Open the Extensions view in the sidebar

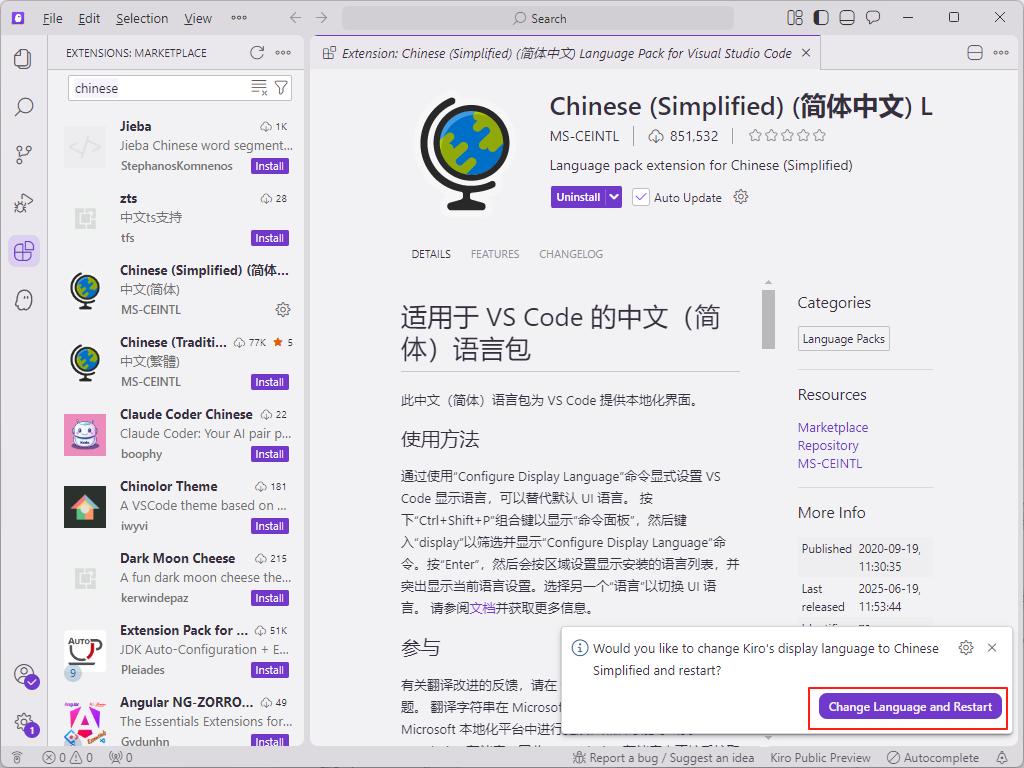[x=24, y=251]
